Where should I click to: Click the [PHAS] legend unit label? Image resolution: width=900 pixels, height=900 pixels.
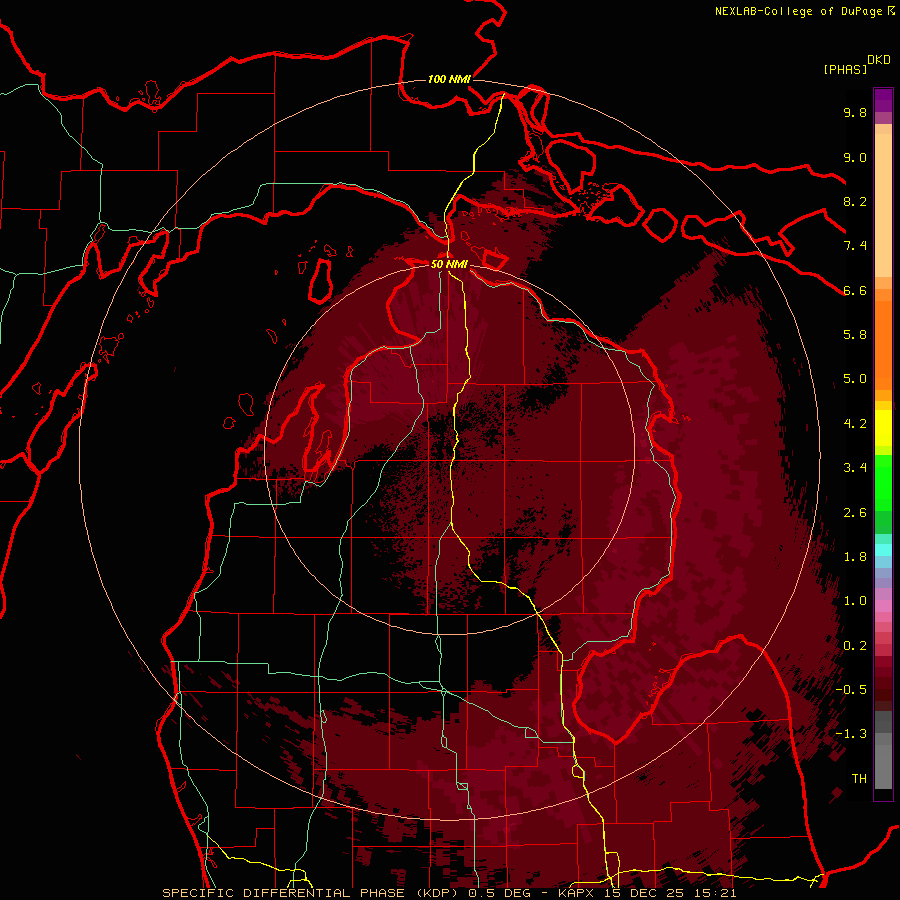tap(845, 69)
